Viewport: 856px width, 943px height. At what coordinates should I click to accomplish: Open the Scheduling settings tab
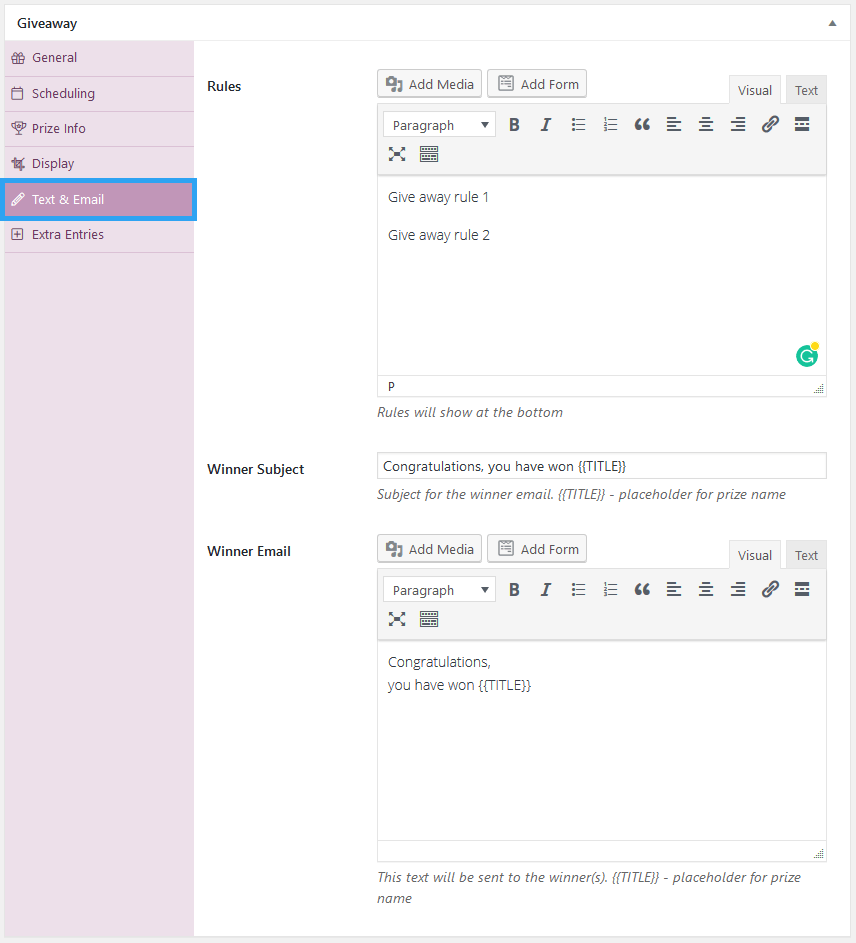(x=63, y=93)
